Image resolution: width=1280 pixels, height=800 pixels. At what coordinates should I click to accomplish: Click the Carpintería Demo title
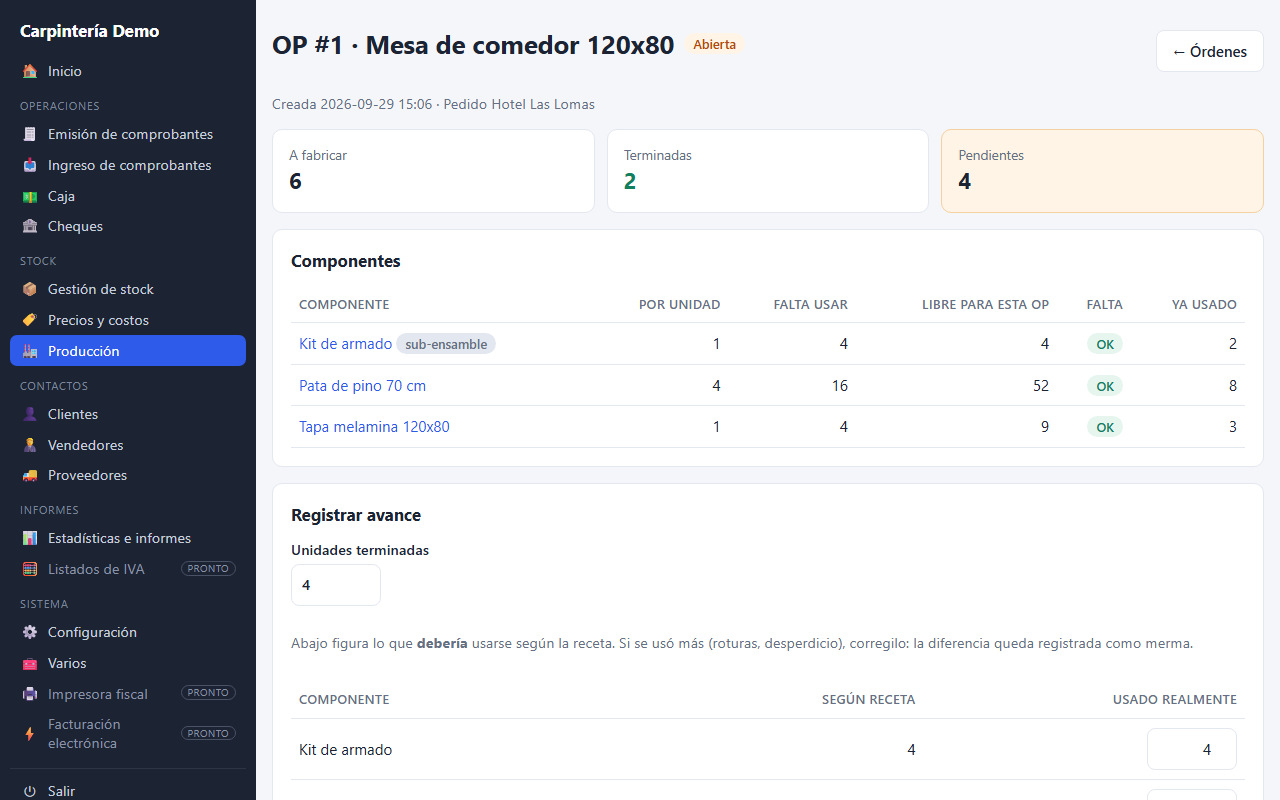pyautogui.click(x=89, y=31)
